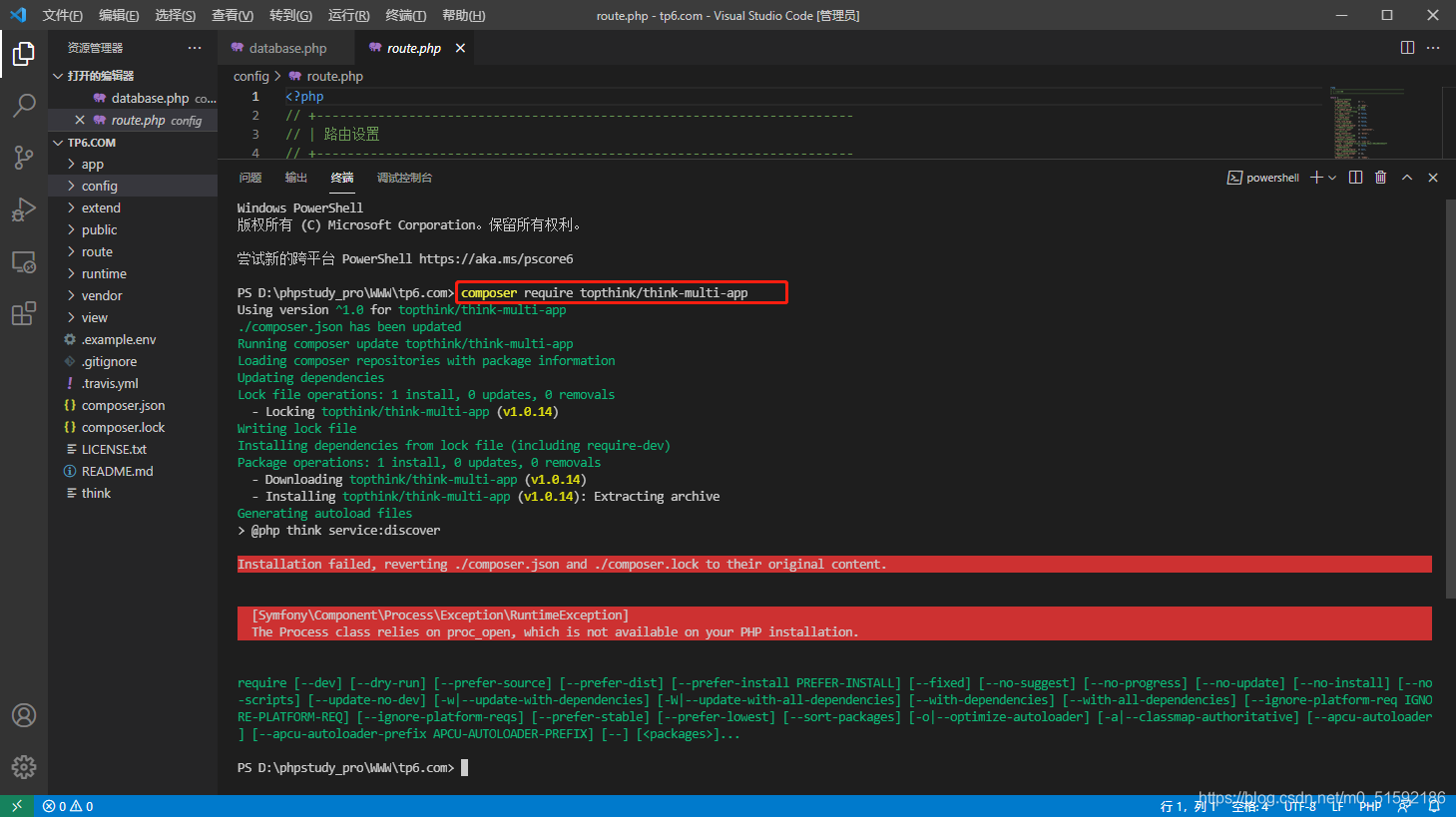Open the Go (转到) menu
This screenshot has height=817, width=1456.
coord(290,15)
